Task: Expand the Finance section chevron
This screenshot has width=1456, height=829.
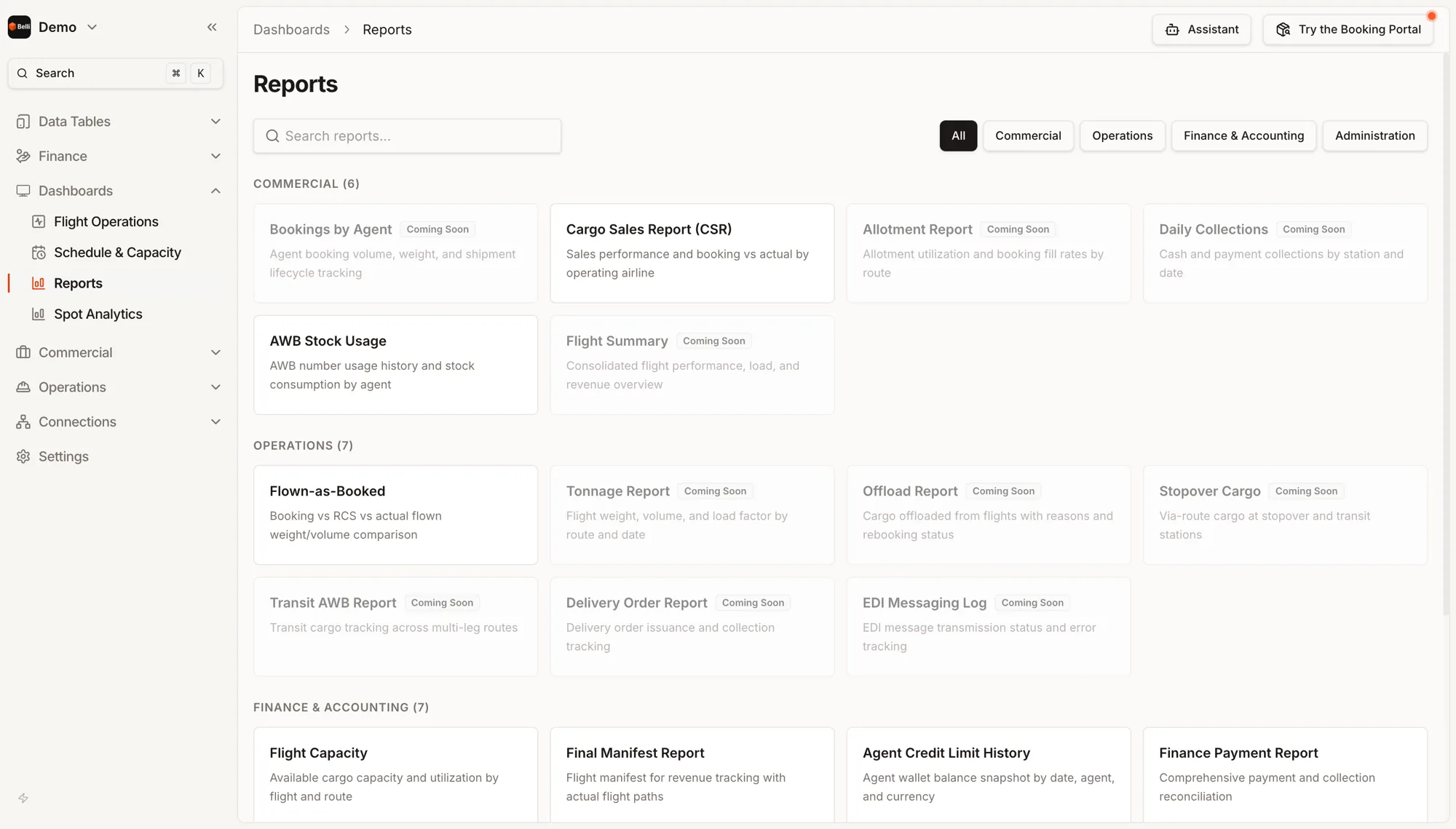Action: 215,156
